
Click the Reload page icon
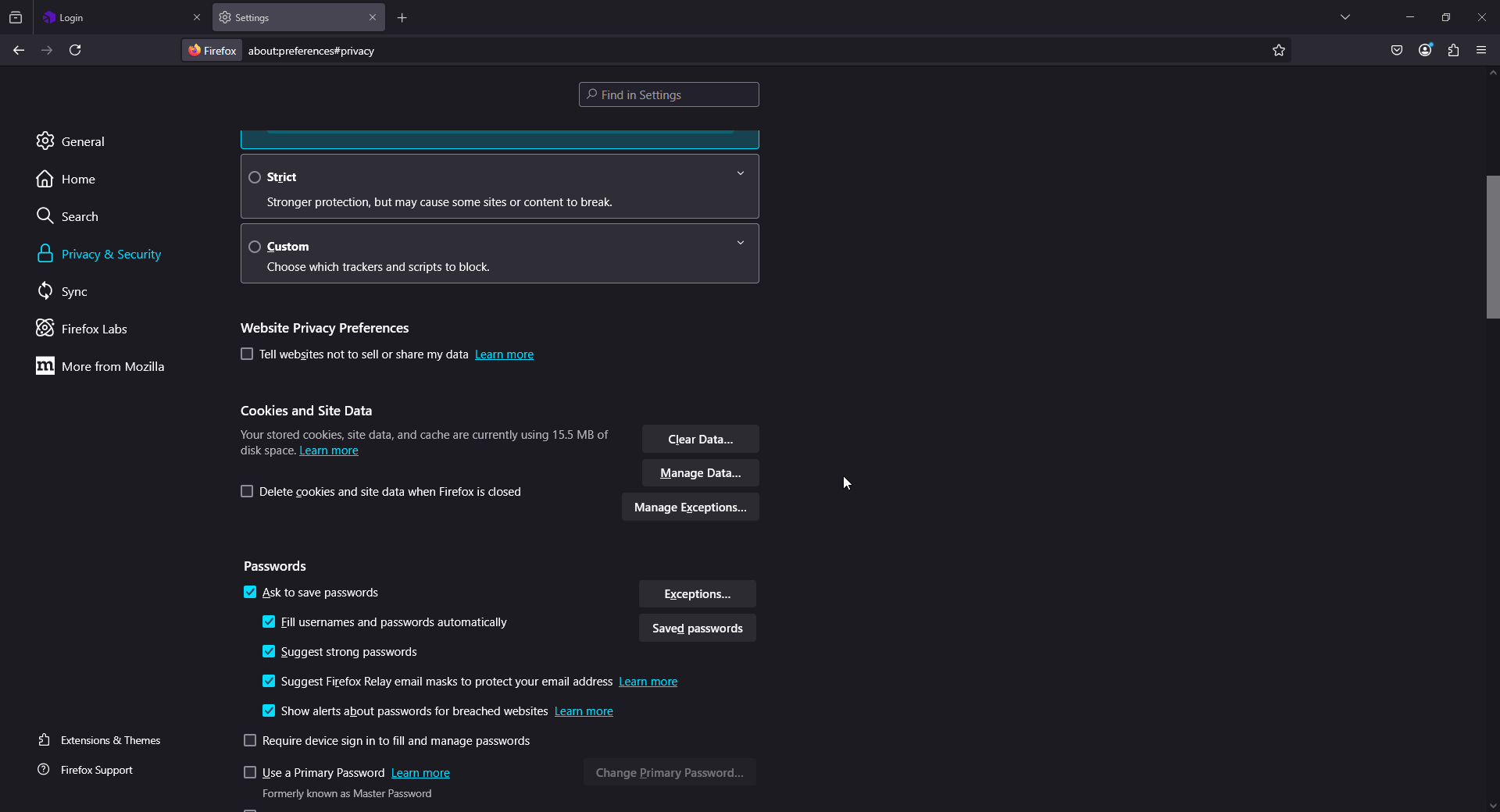click(75, 51)
